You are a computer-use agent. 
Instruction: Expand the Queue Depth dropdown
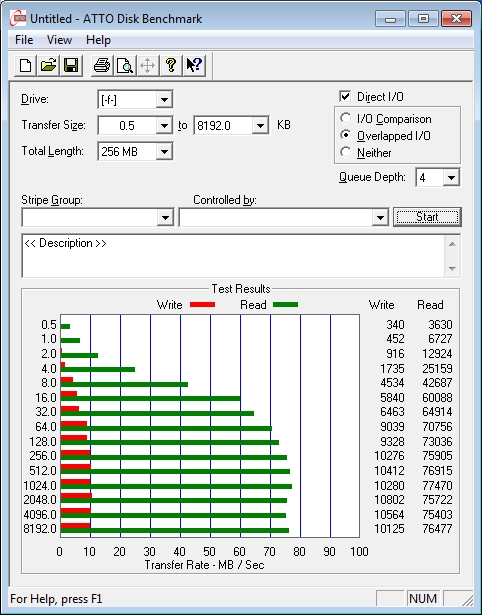tap(451, 178)
